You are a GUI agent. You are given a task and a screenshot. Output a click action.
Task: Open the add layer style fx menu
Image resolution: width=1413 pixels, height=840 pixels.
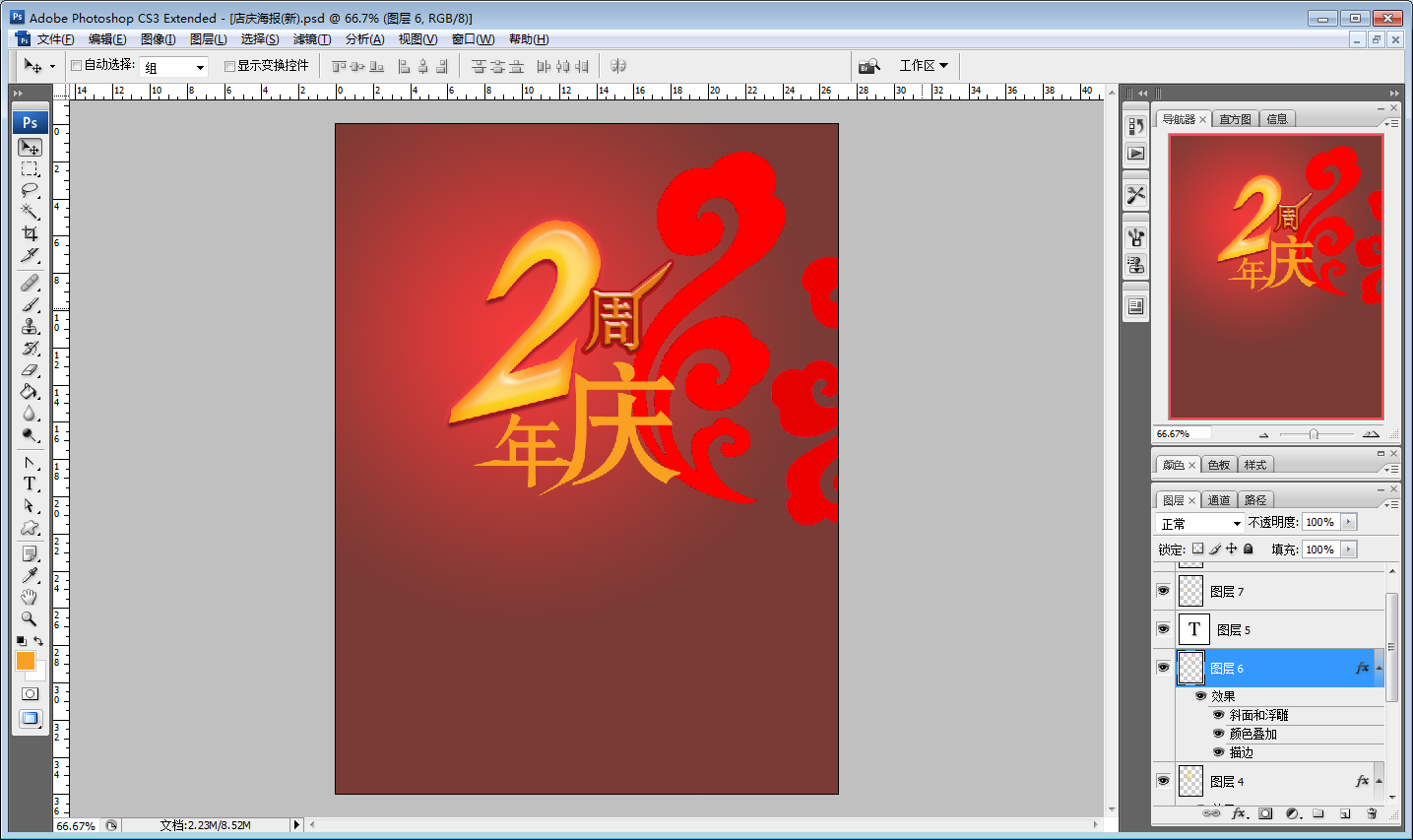click(1239, 813)
